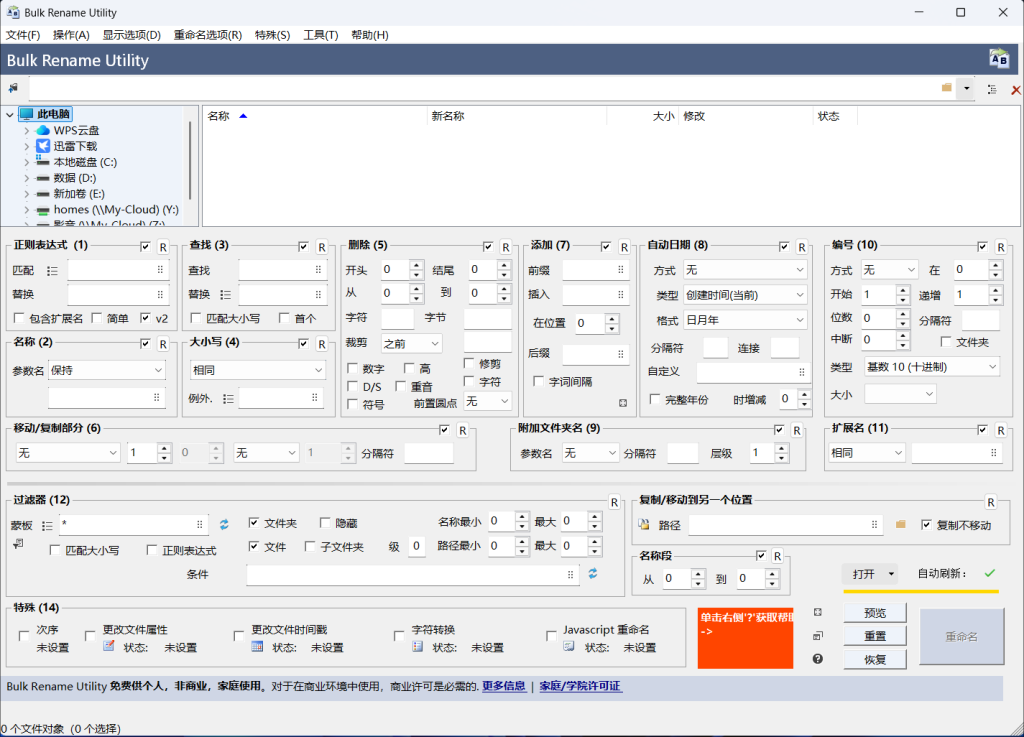Open the 特殊(S) menu

[x=272, y=35]
